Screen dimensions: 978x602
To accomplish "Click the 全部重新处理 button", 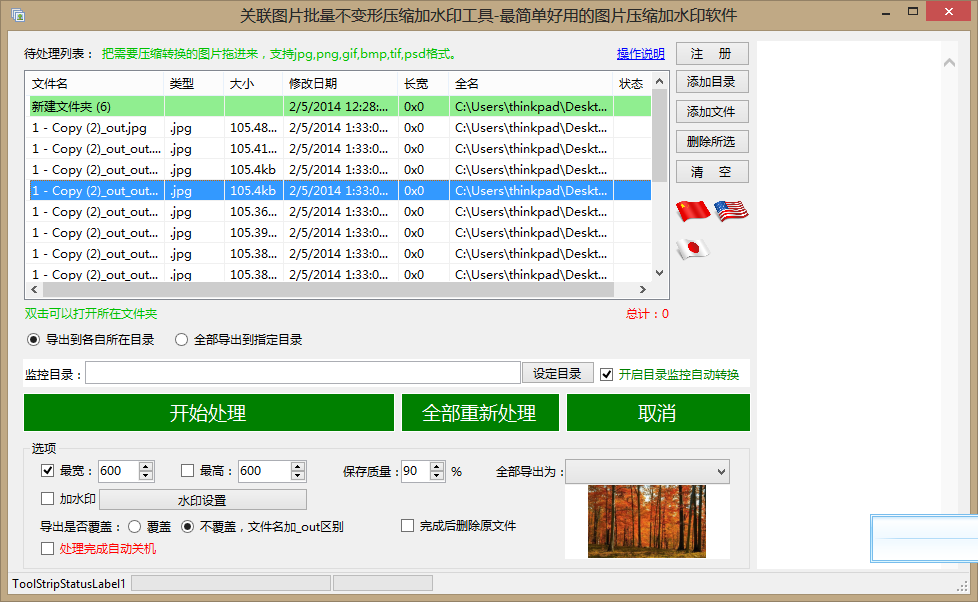I will [480, 412].
